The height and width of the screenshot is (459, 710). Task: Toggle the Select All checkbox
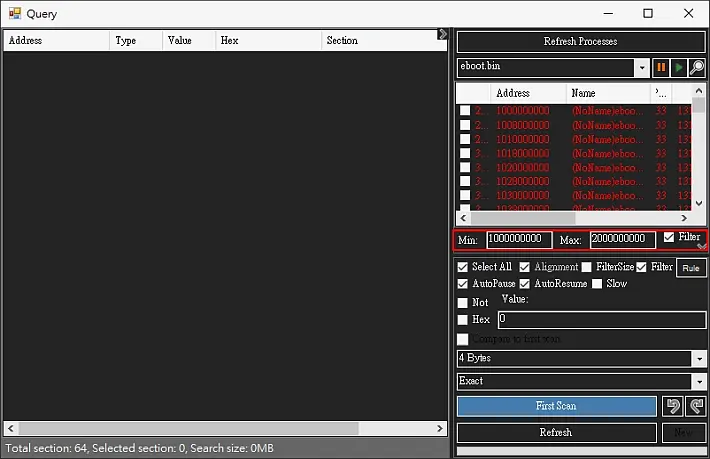[x=462, y=267]
